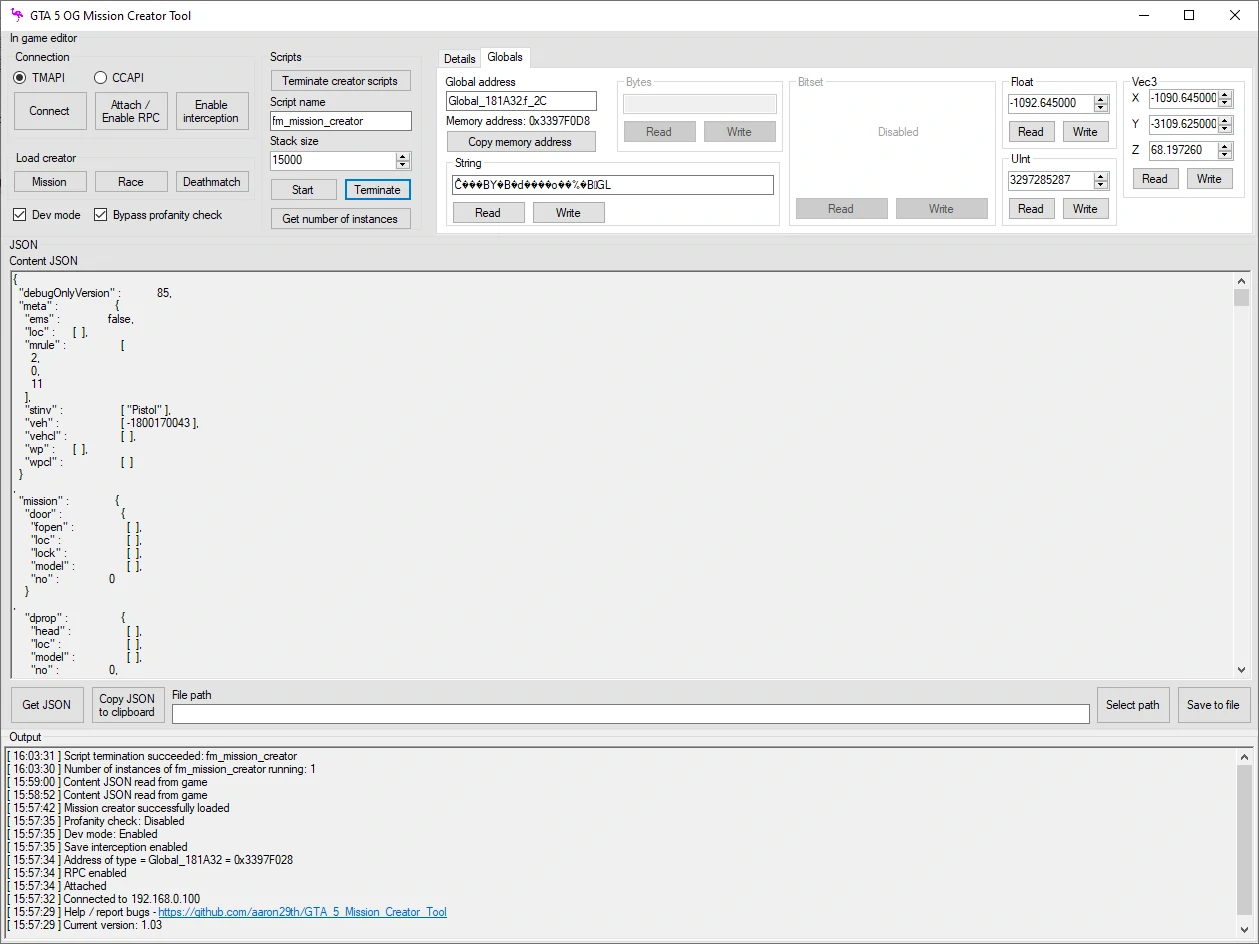1259x944 pixels.
Task: Decrease Vec3 Y with down arrow
Action: pyautogui.click(x=1225, y=129)
